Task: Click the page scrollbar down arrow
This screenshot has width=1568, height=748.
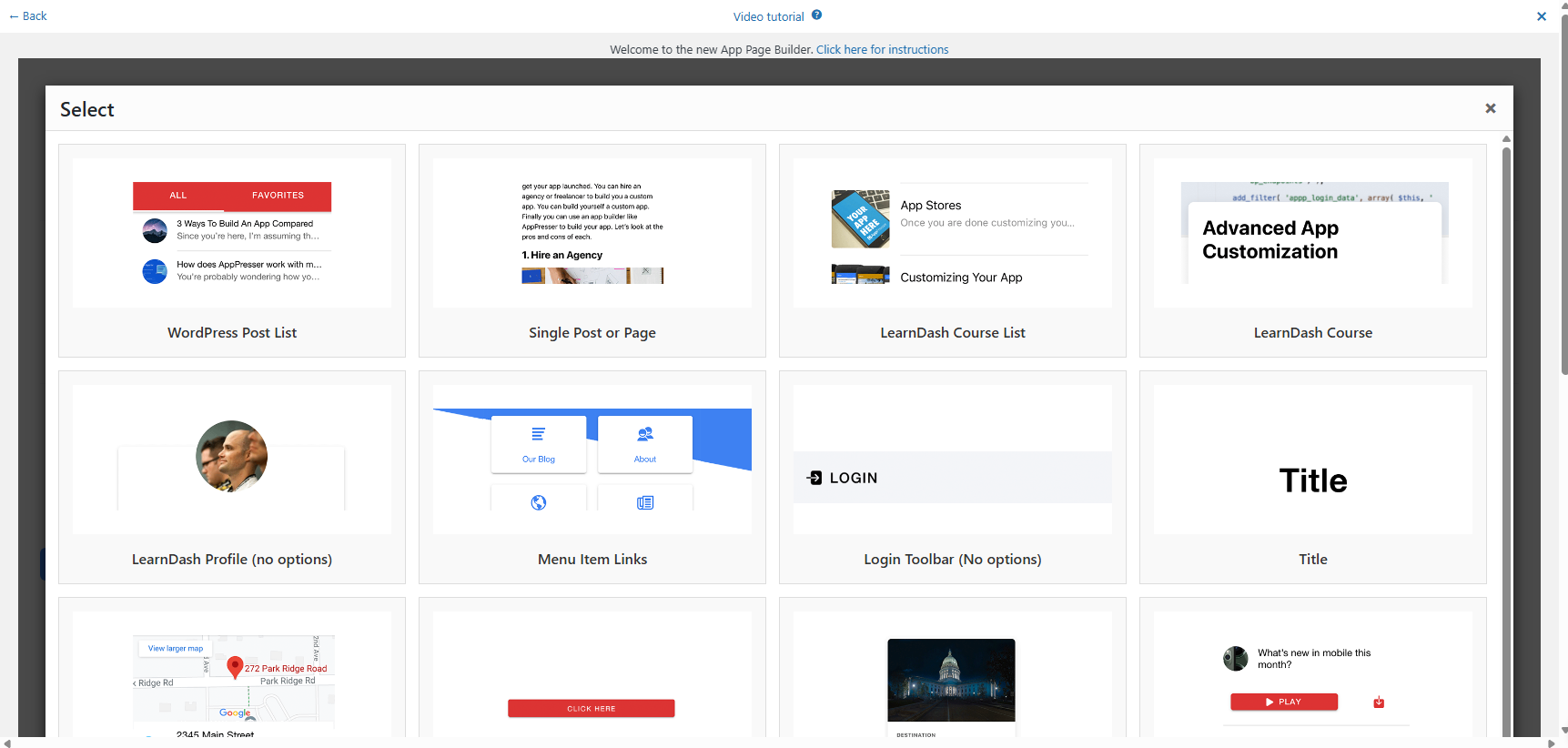Action: 1563,731
